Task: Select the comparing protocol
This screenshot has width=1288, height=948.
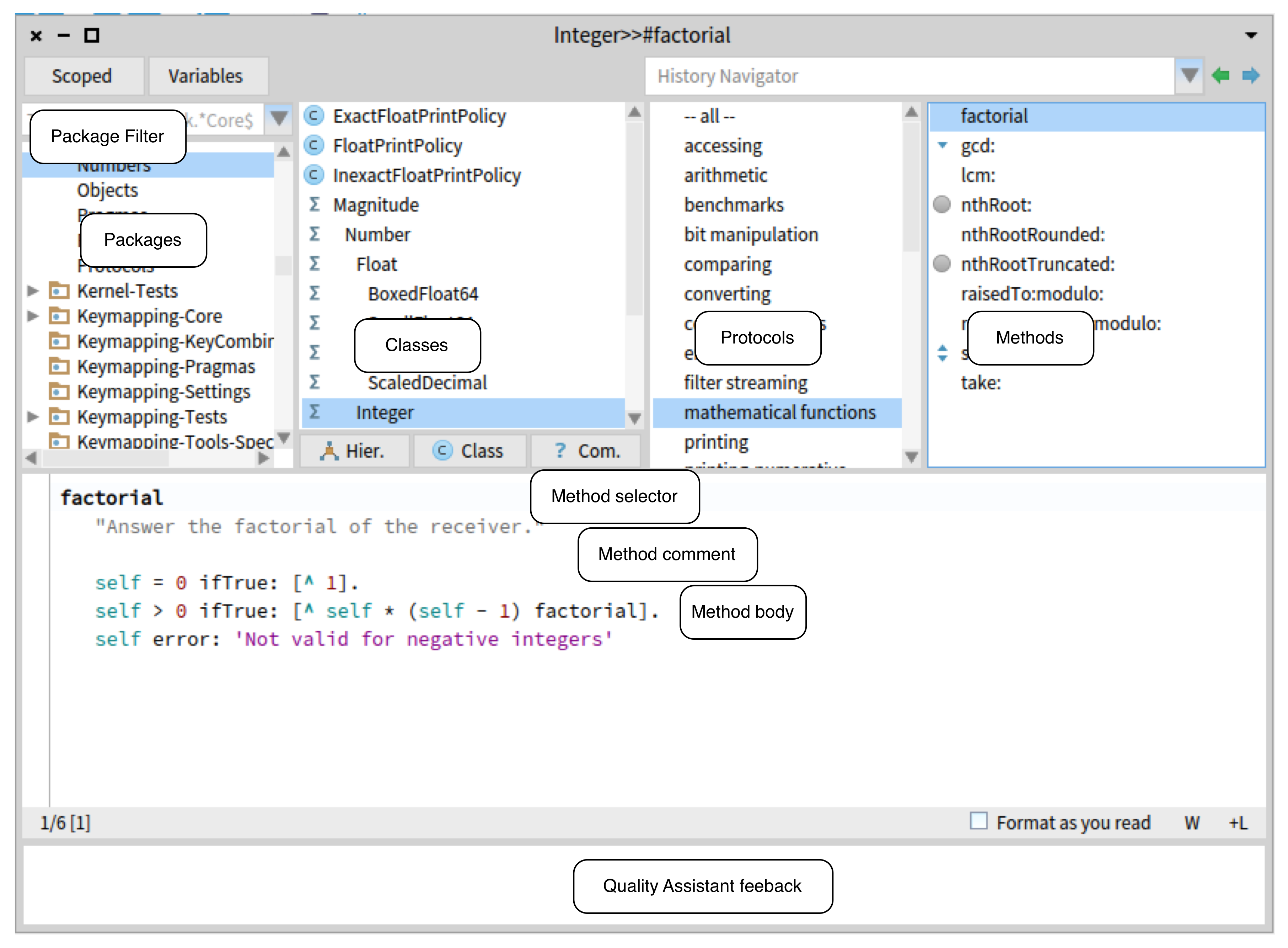Action: click(728, 265)
